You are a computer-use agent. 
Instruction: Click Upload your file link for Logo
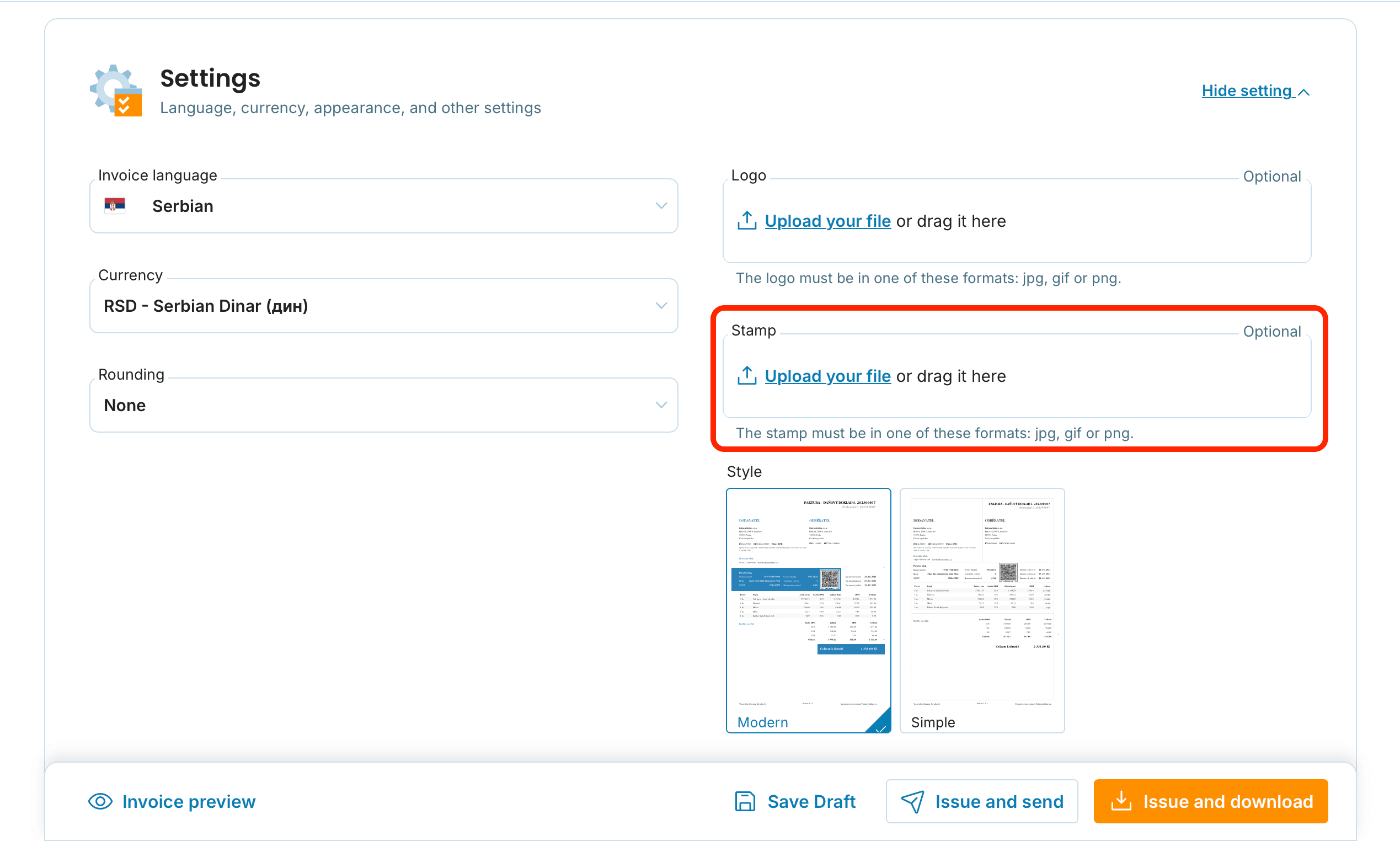[827, 221]
